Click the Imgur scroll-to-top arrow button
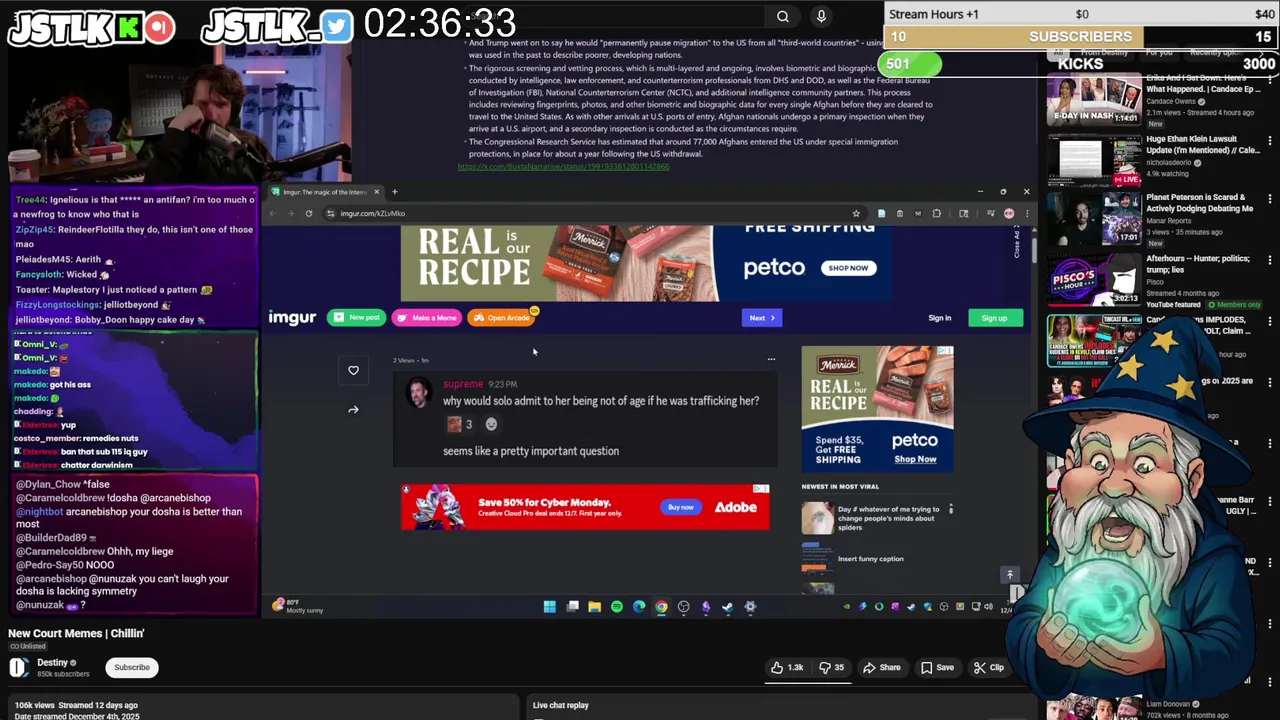Screen dimensions: 1280x720 (x=1010, y=574)
